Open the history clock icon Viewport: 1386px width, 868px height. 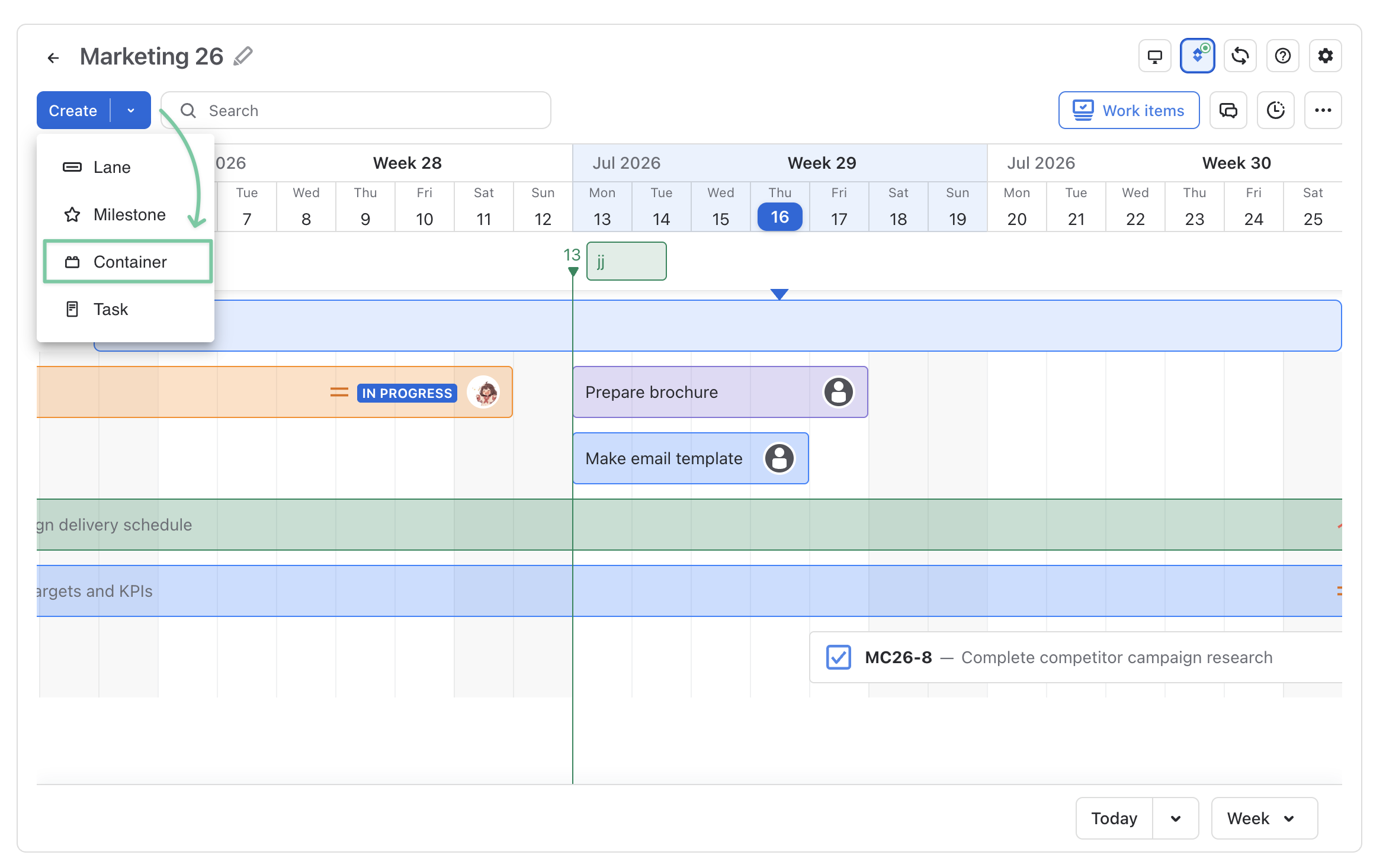1275,110
